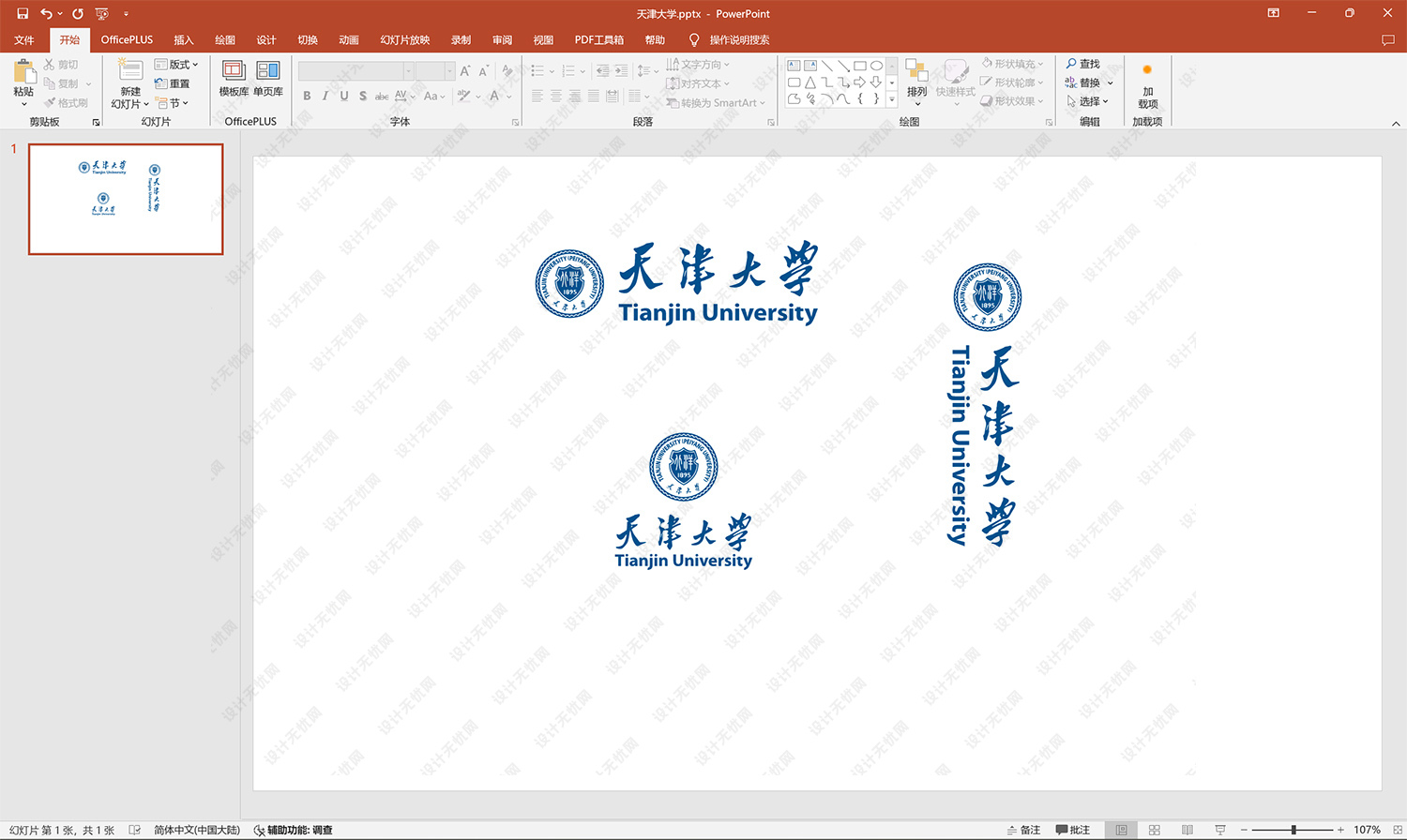Click language 简体中文(中国大陆) status
Viewport: 1407px width, 840px height.
197,830
